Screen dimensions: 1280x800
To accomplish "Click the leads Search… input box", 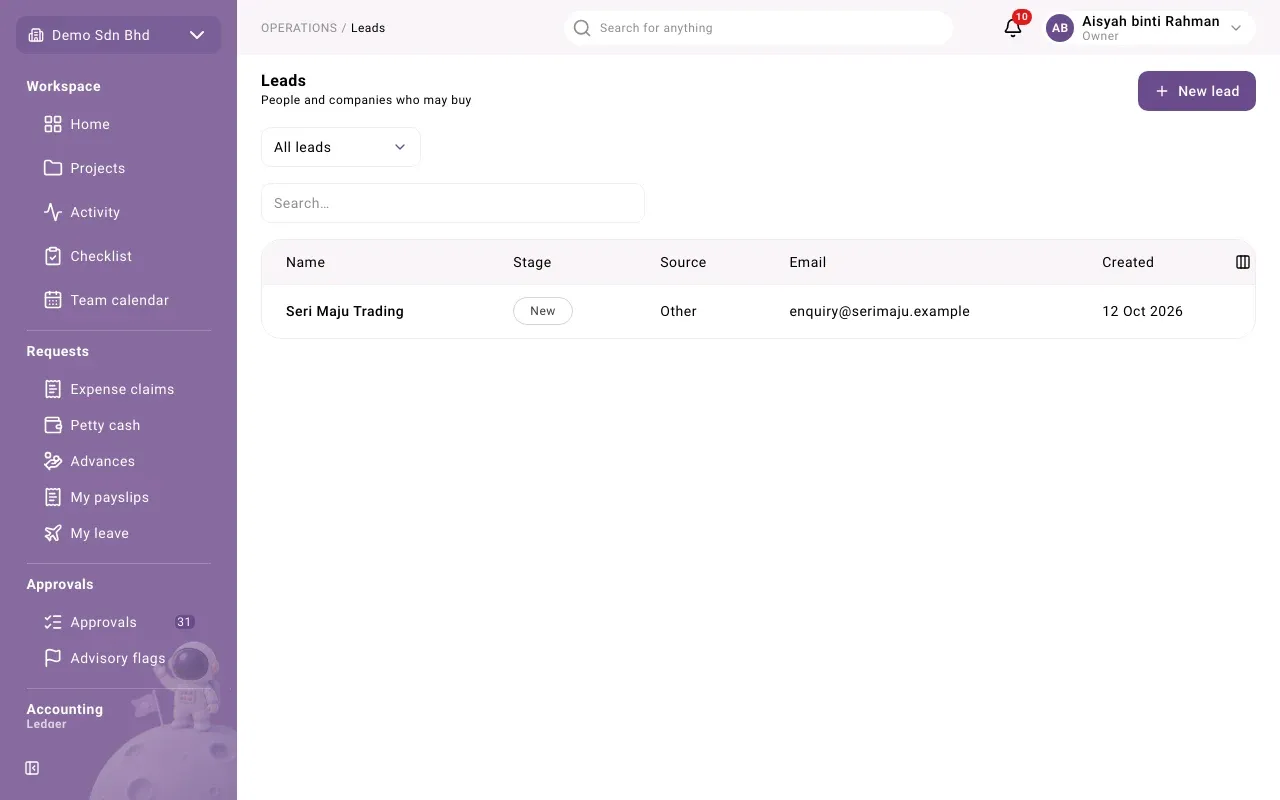I will pyautogui.click(x=453, y=203).
